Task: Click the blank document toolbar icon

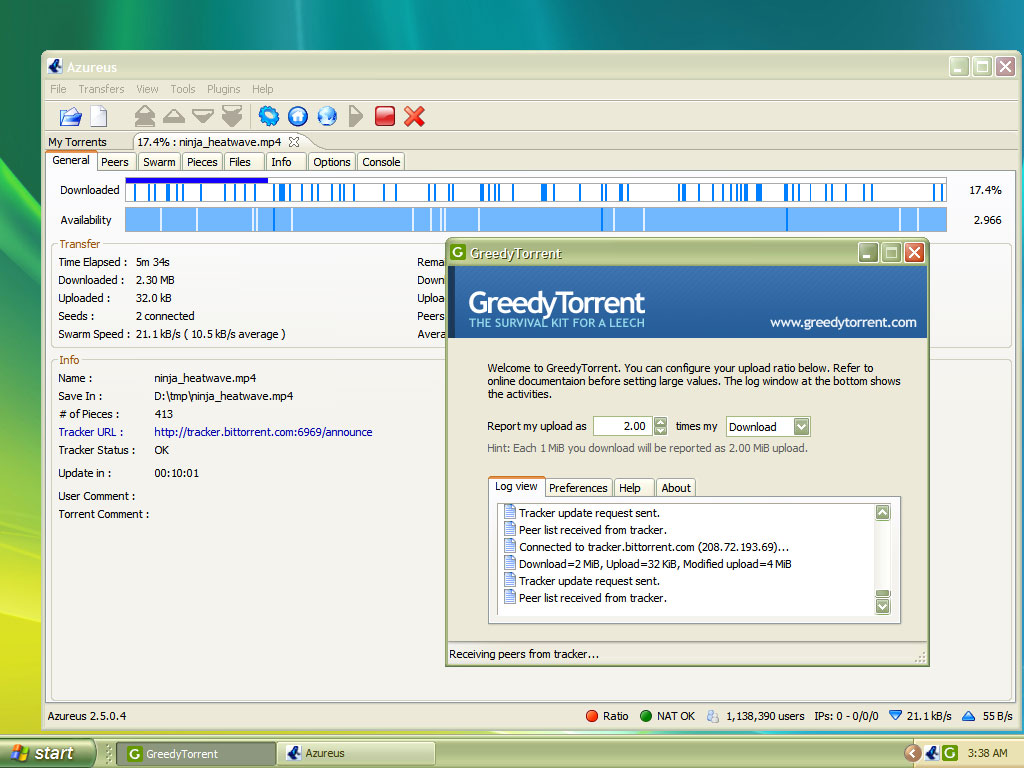Action: coord(99,117)
